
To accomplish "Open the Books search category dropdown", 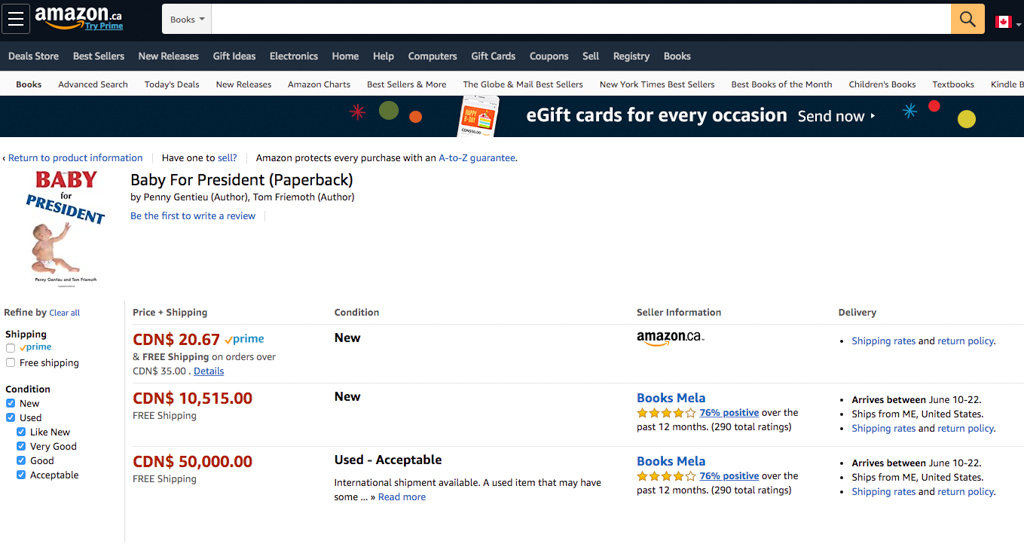I will coord(187,20).
